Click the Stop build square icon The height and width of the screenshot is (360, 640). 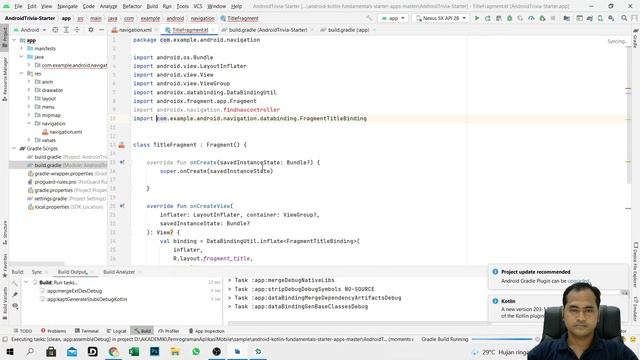pyautogui.click(x=553, y=18)
